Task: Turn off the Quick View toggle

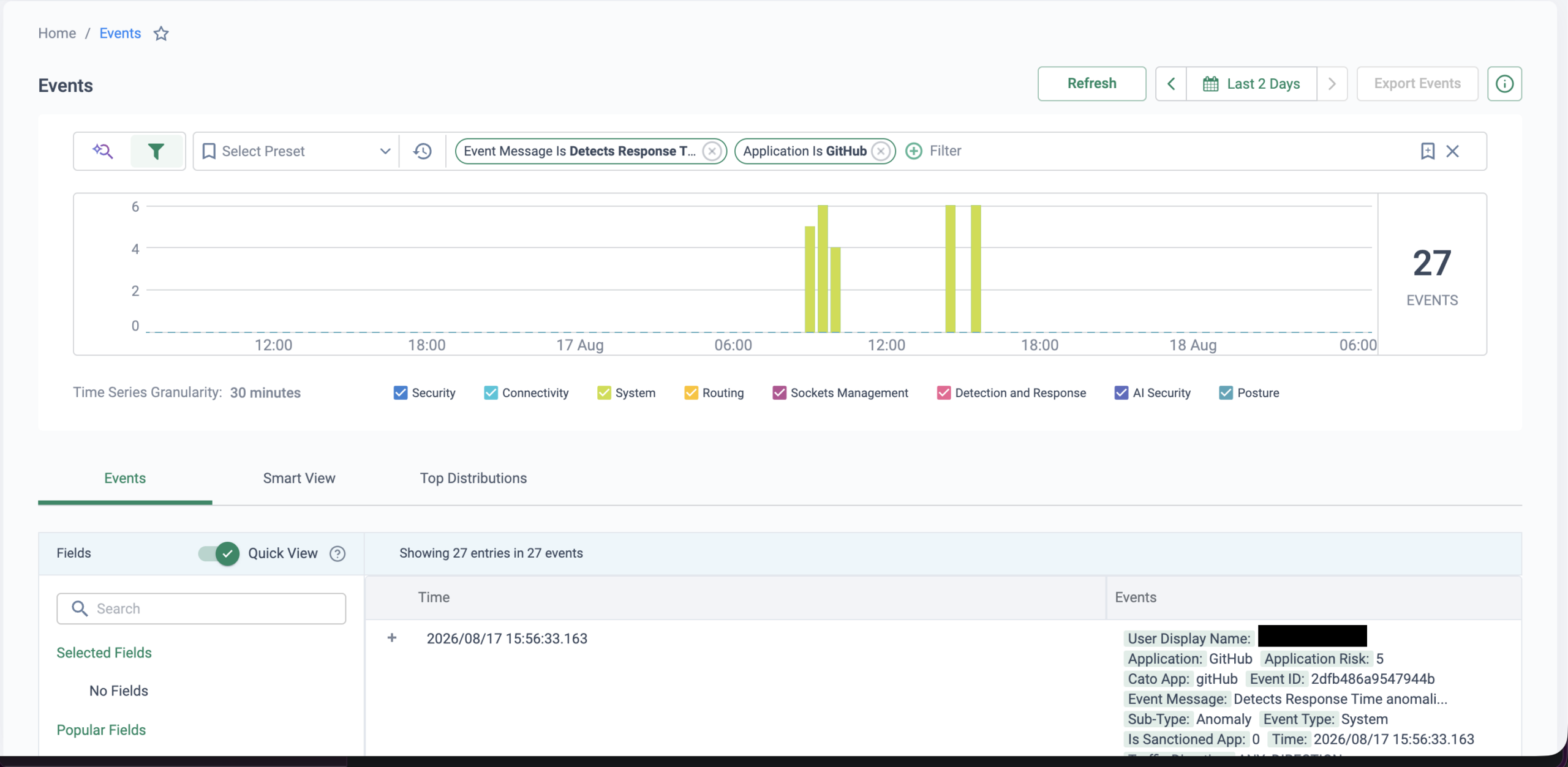Action: [x=219, y=553]
